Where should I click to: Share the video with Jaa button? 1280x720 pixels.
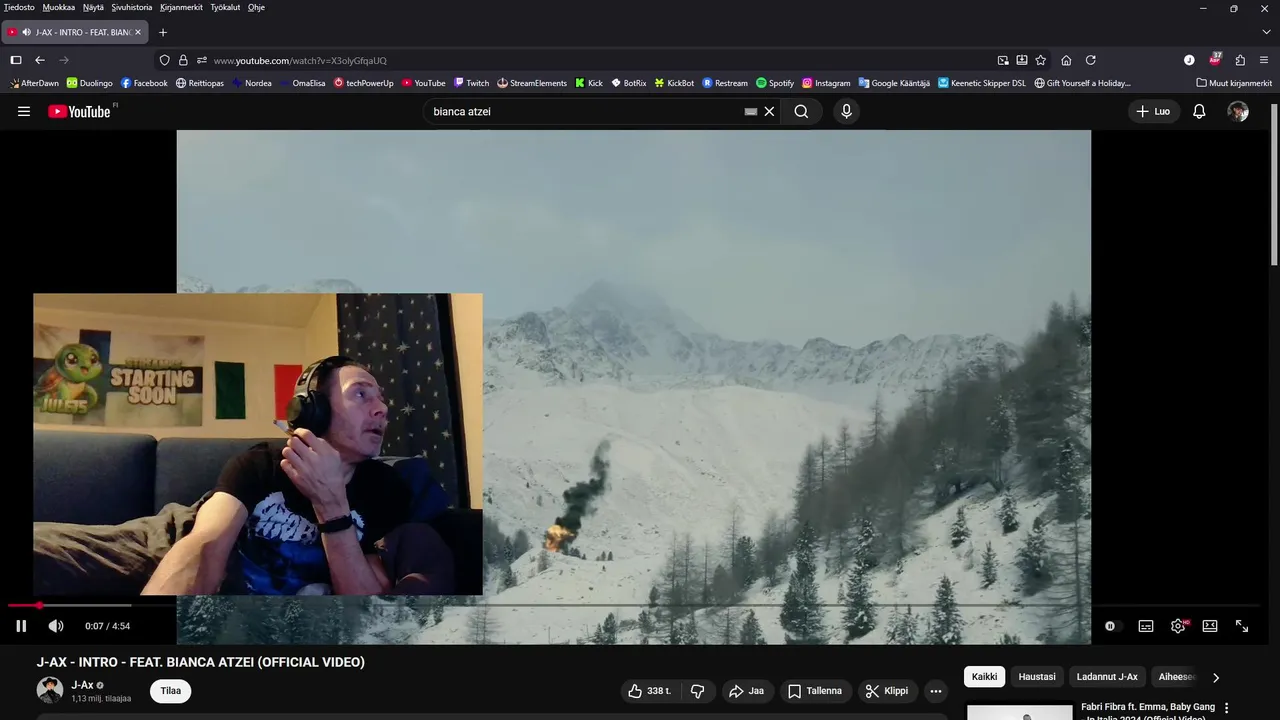click(x=747, y=691)
